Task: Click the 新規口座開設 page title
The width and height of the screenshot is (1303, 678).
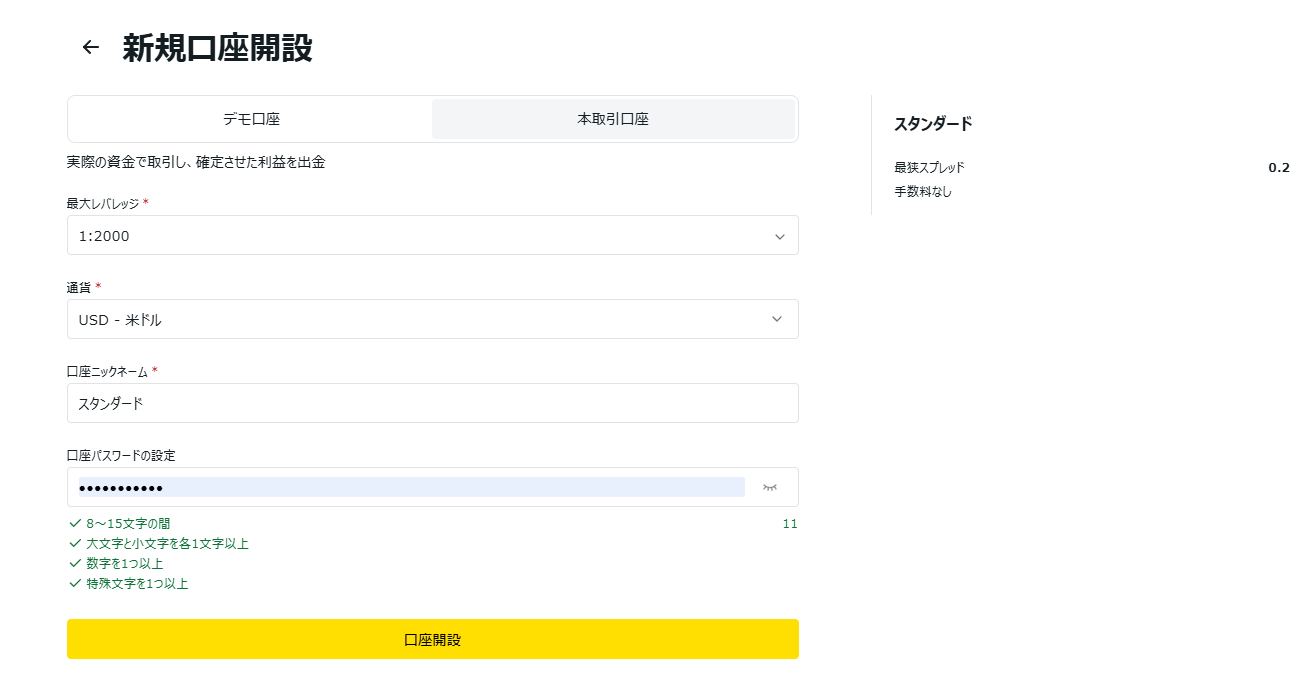Action: point(217,48)
